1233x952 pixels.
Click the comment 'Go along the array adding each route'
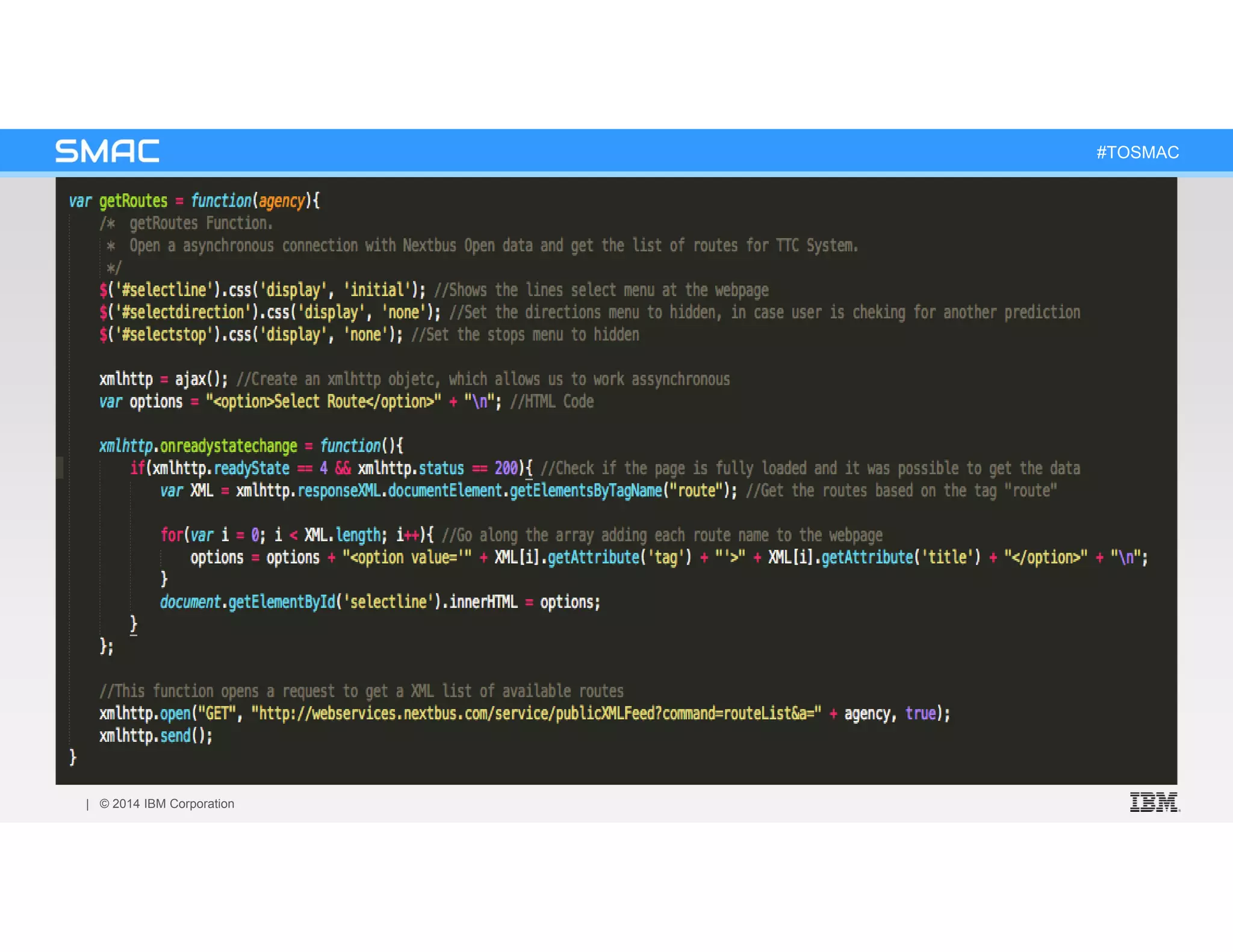tap(663, 535)
